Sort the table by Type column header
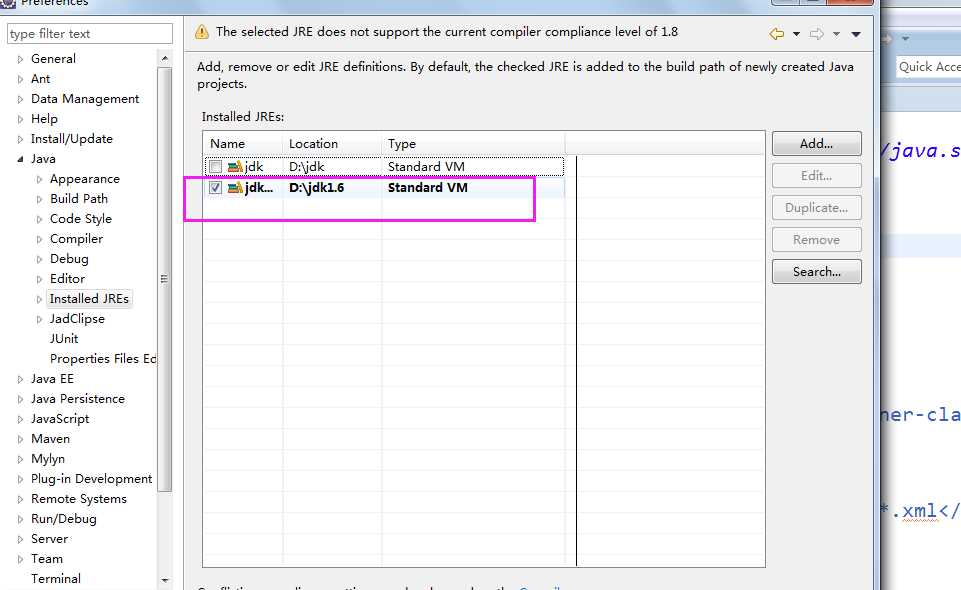Viewport: 961px width, 590px height. tap(473, 144)
